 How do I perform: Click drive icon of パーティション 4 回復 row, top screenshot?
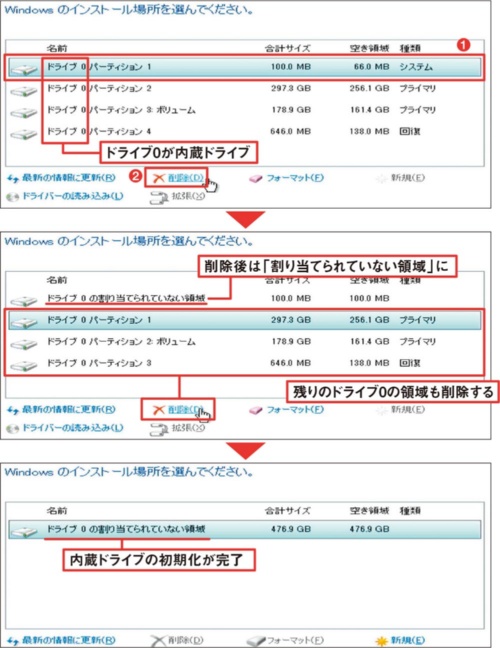pos(24,133)
